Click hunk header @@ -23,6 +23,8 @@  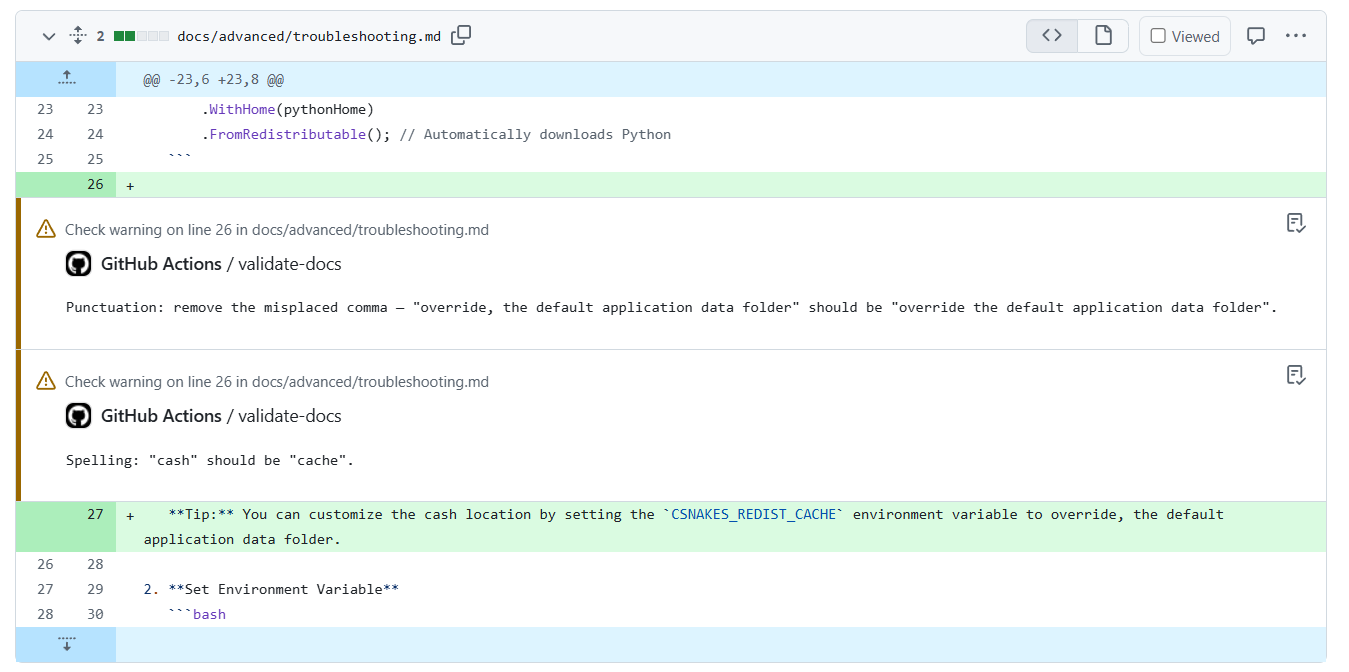coord(213,80)
